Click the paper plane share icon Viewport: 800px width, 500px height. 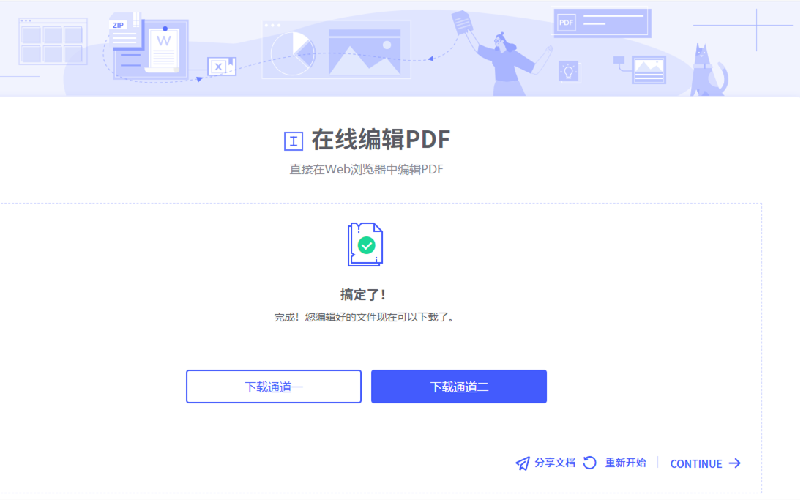pyautogui.click(x=522, y=463)
